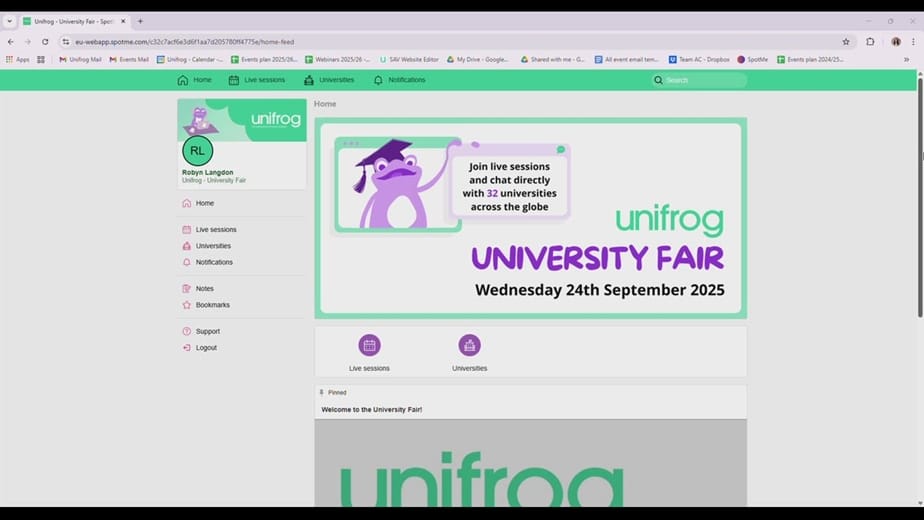Click the University Fair banner image

[530, 218]
